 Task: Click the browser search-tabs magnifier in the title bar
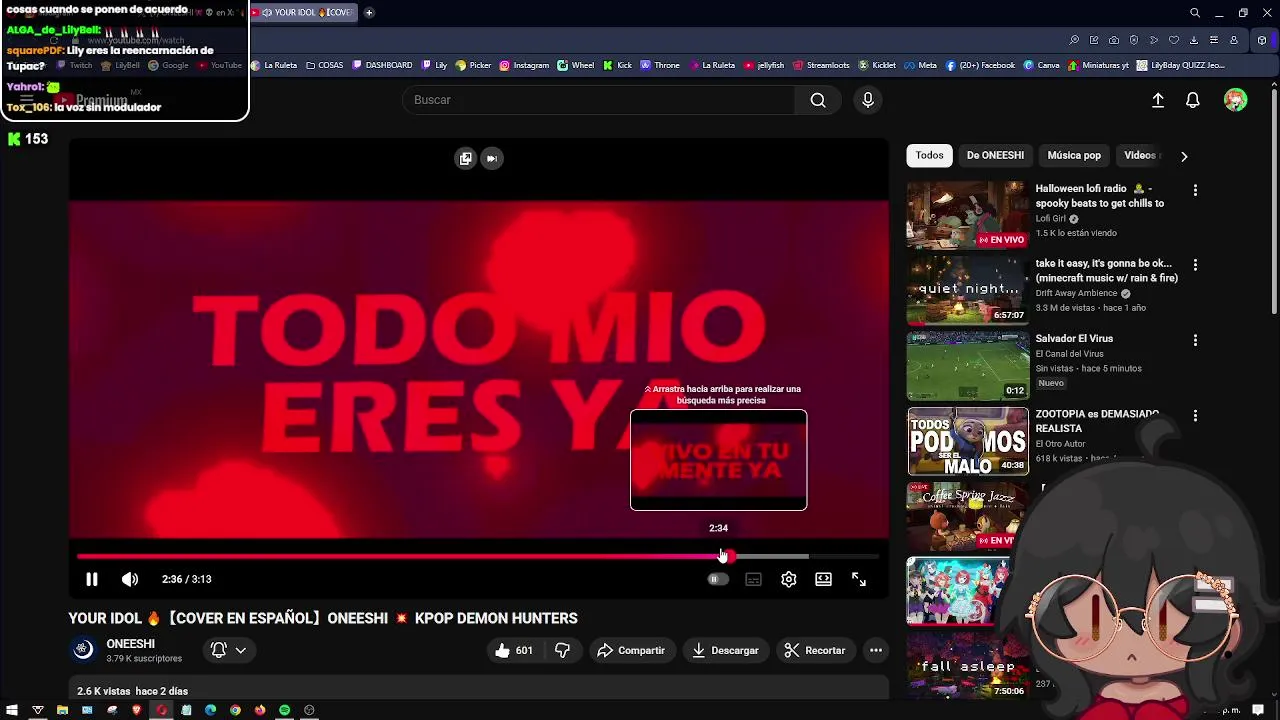tap(1195, 13)
